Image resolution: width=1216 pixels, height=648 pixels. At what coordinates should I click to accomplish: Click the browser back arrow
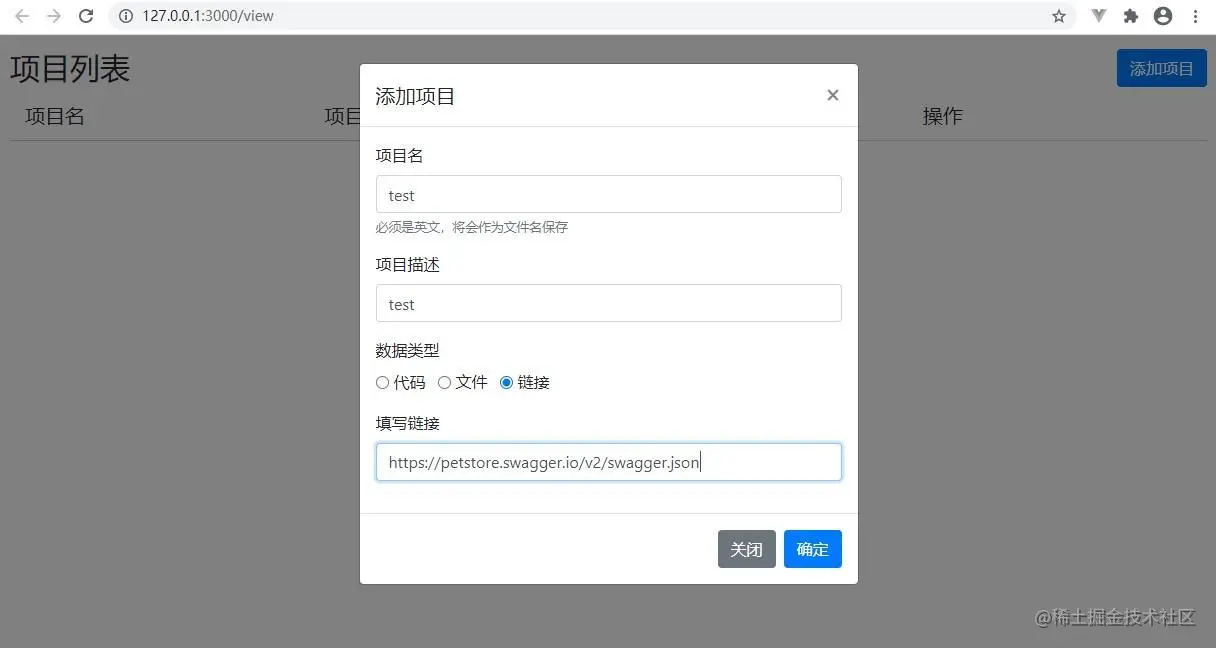coord(22,16)
